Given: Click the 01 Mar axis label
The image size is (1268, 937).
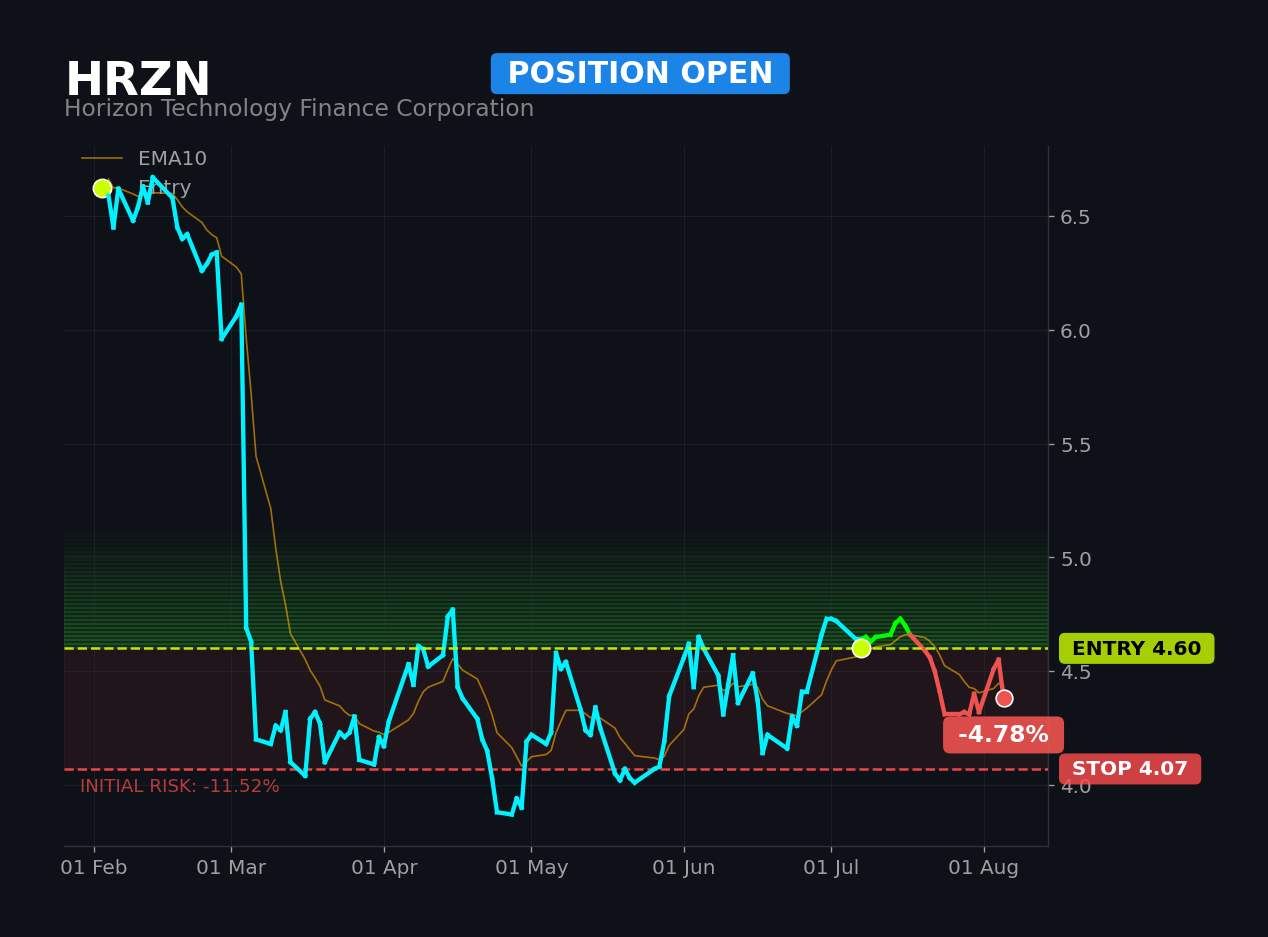Looking at the screenshot, I should [x=231, y=868].
